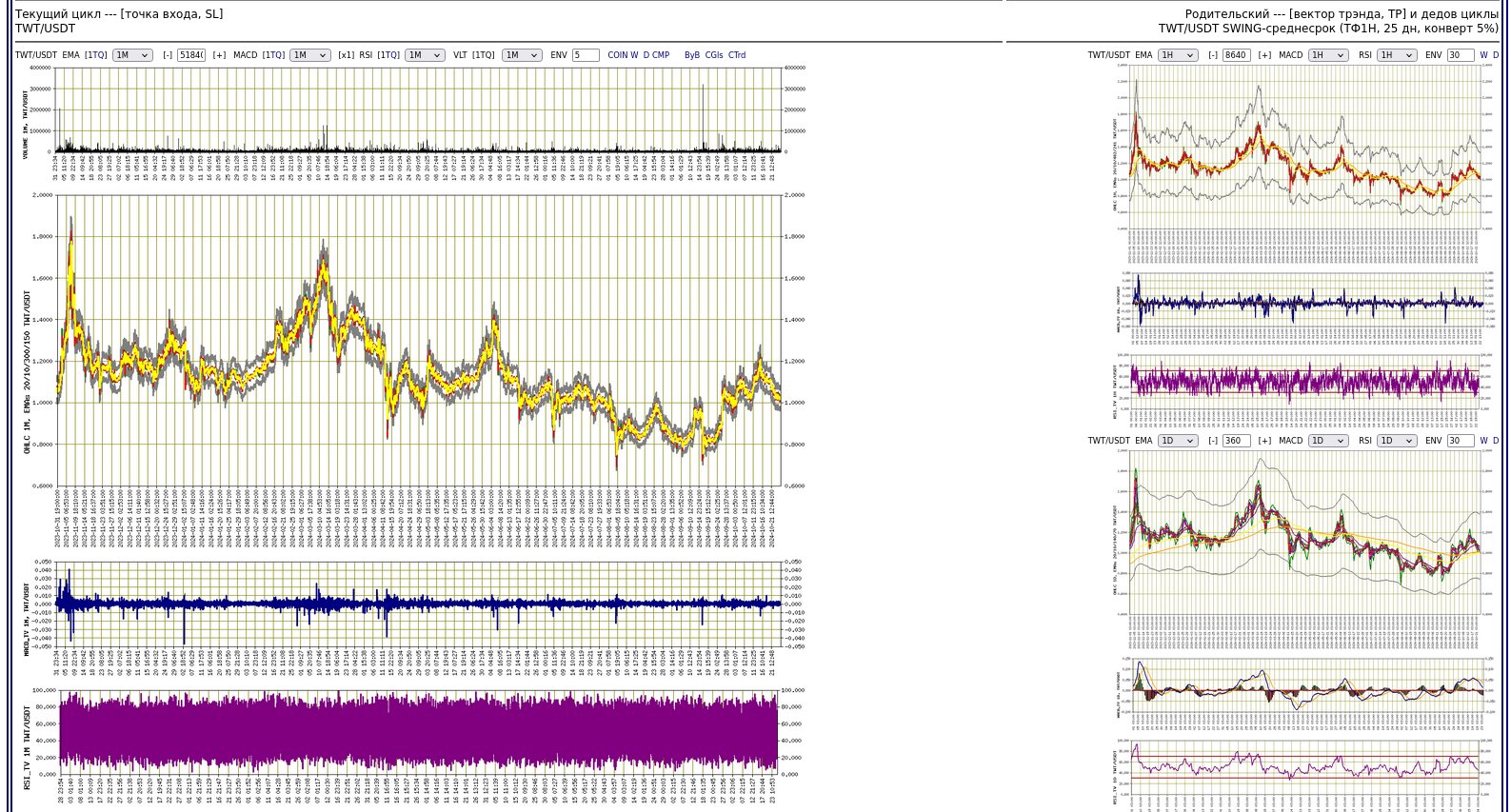Click the bar count field showing 8640

(1236, 55)
